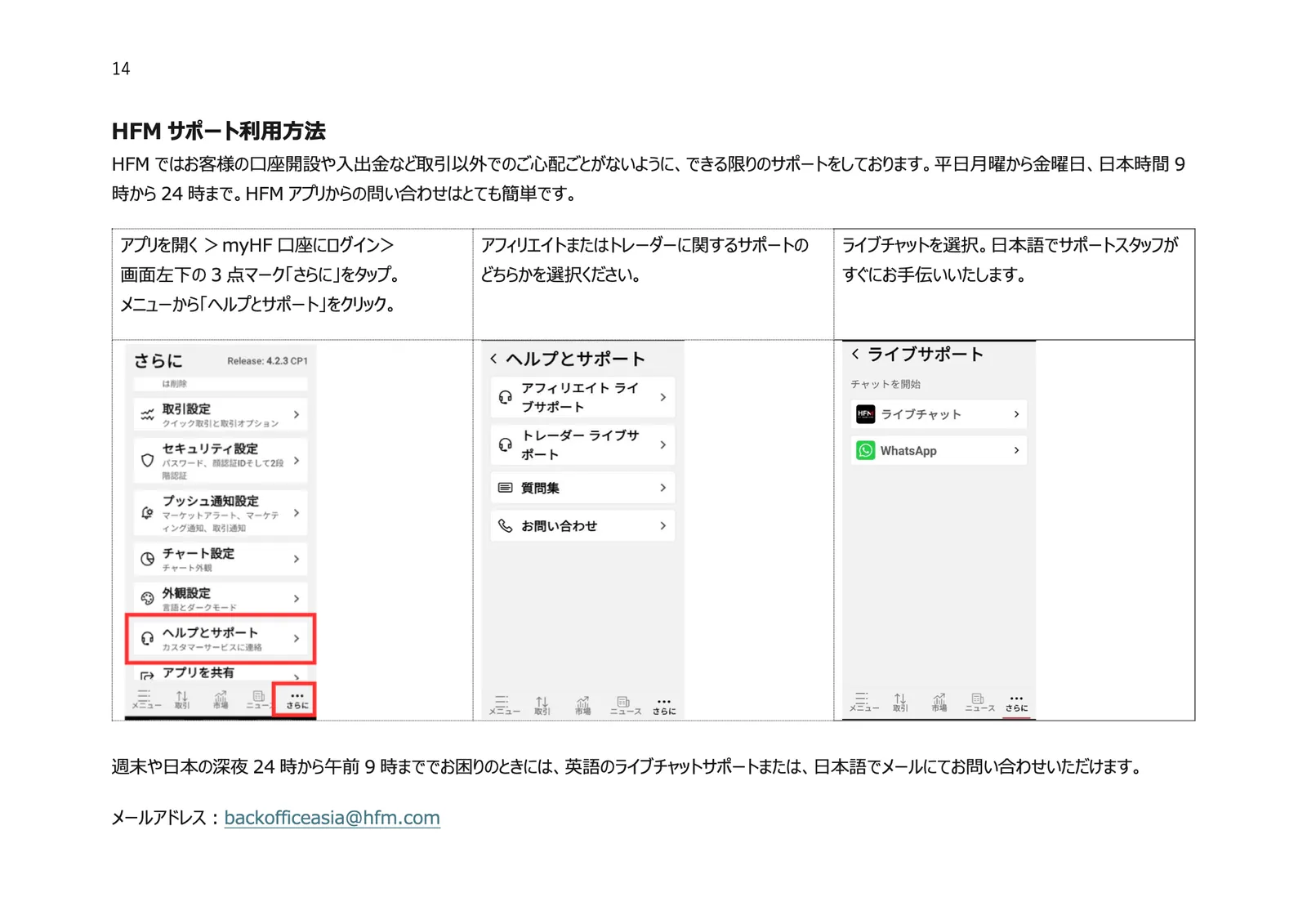This screenshot has width=1307, height=924.
Task: Open the backofficeasia@hfm.com email link
Action: tap(332, 818)
